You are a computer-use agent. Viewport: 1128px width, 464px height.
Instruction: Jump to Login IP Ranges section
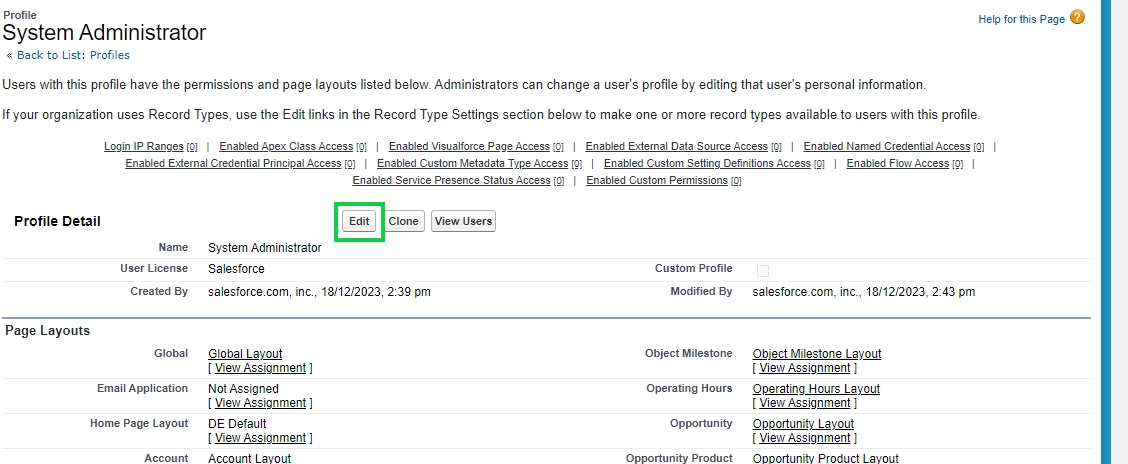(144, 147)
